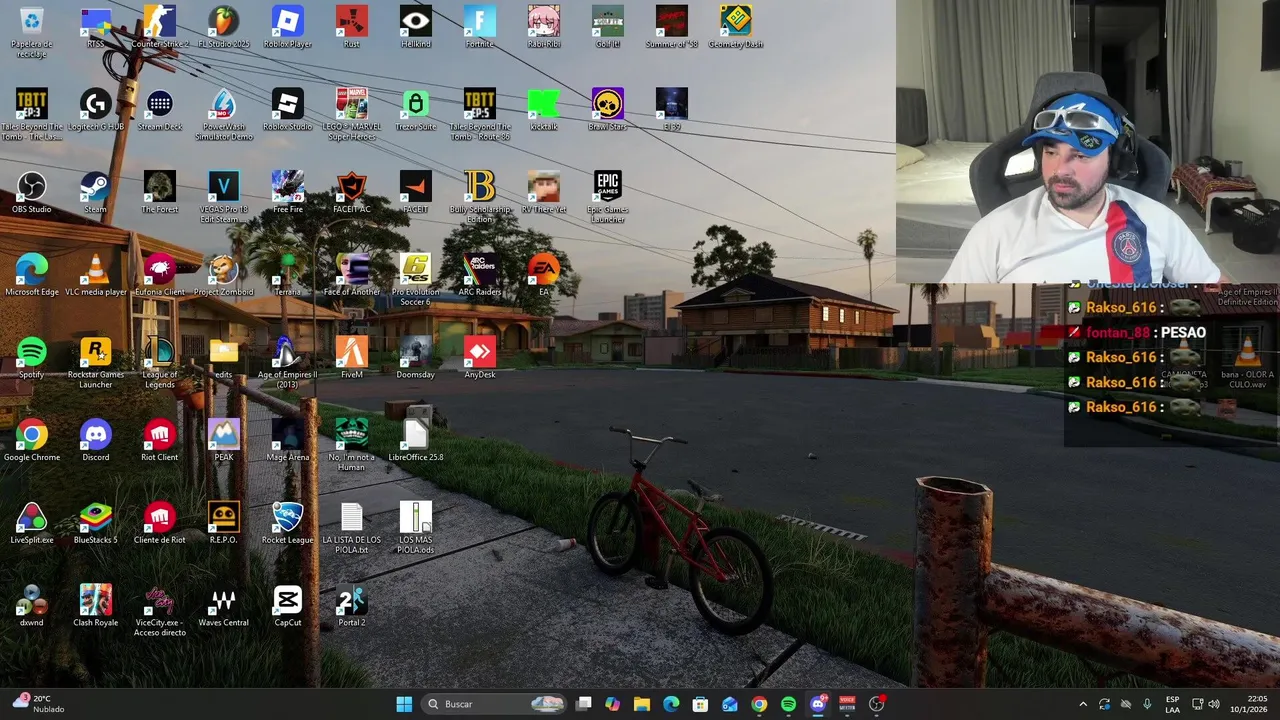The height and width of the screenshot is (720, 1280).
Task: Click the Buscar search box in the taskbar
Action: 496,704
